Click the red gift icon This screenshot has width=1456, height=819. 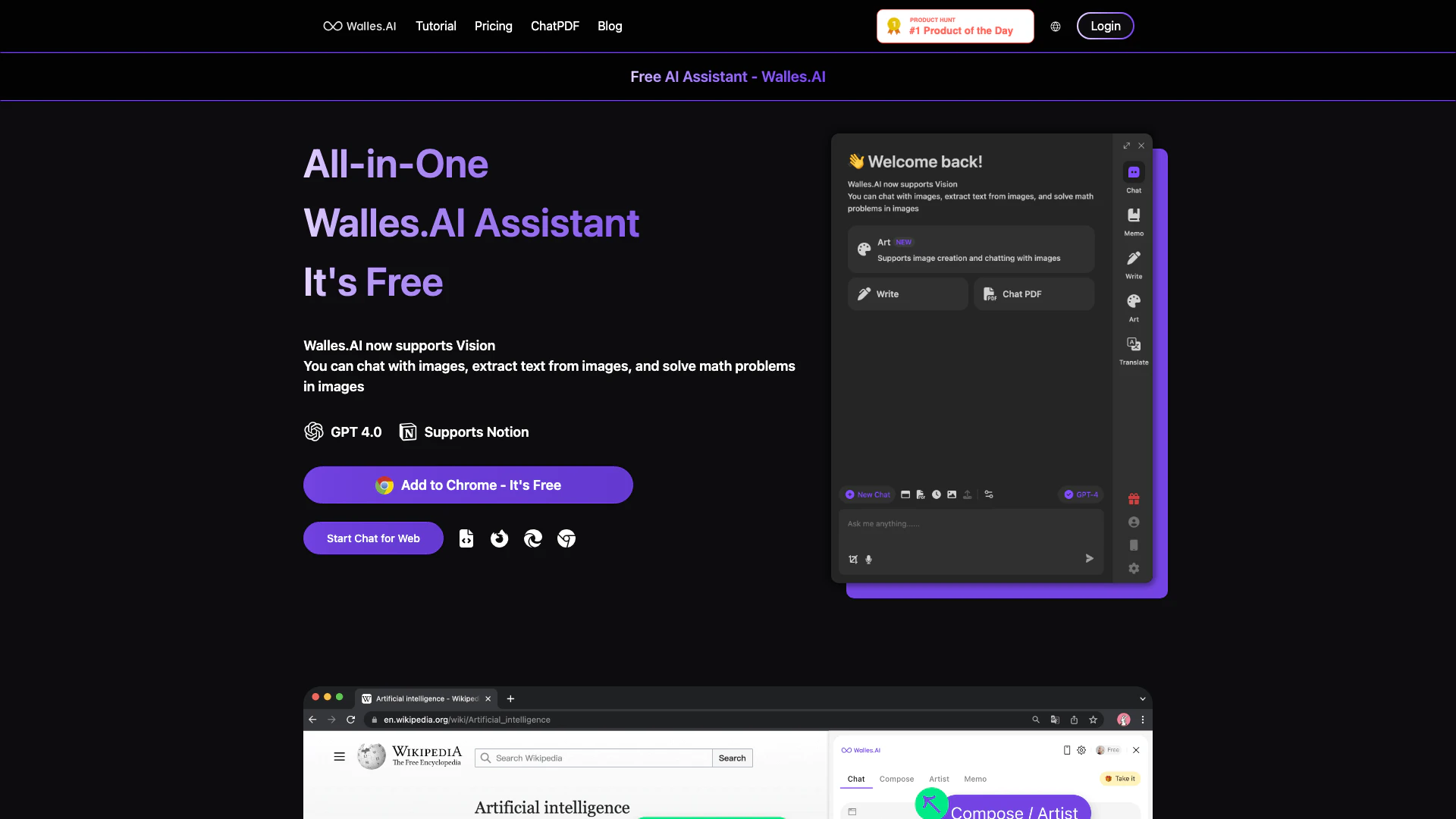(1134, 499)
